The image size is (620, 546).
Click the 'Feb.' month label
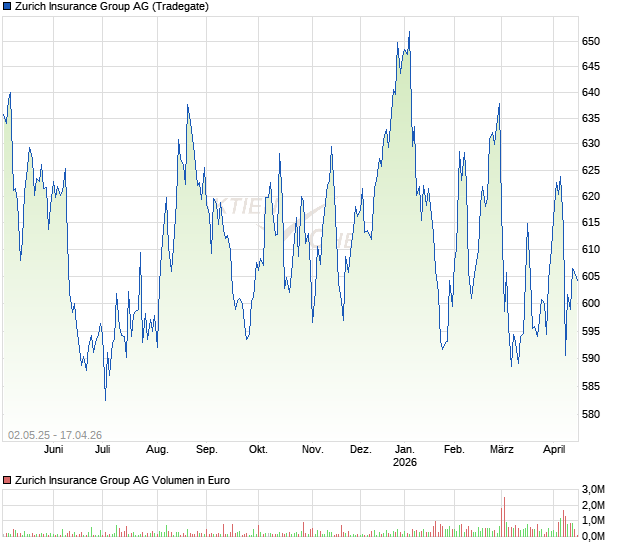[x=454, y=450]
